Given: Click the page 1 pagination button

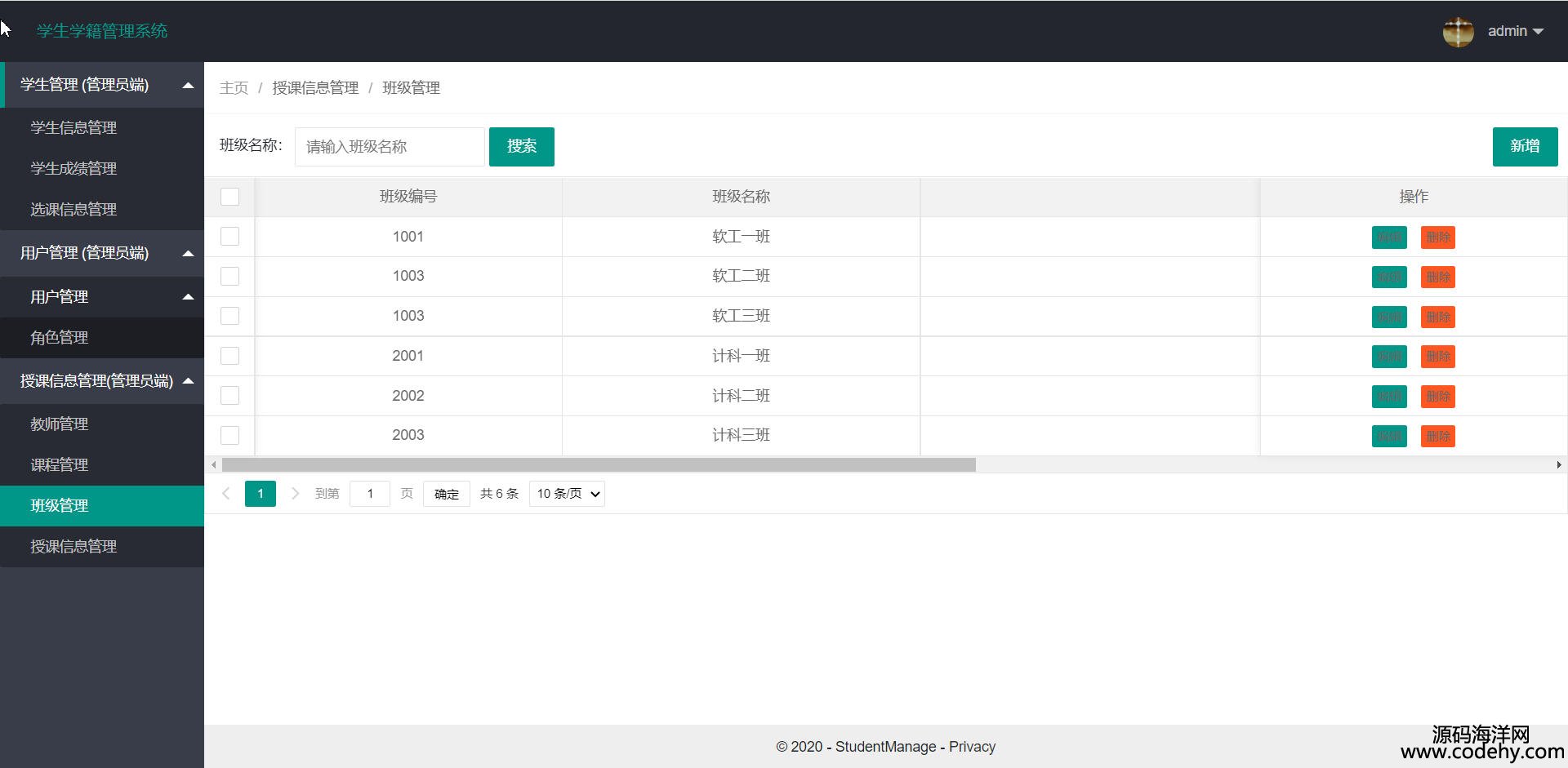Looking at the screenshot, I should (x=261, y=494).
